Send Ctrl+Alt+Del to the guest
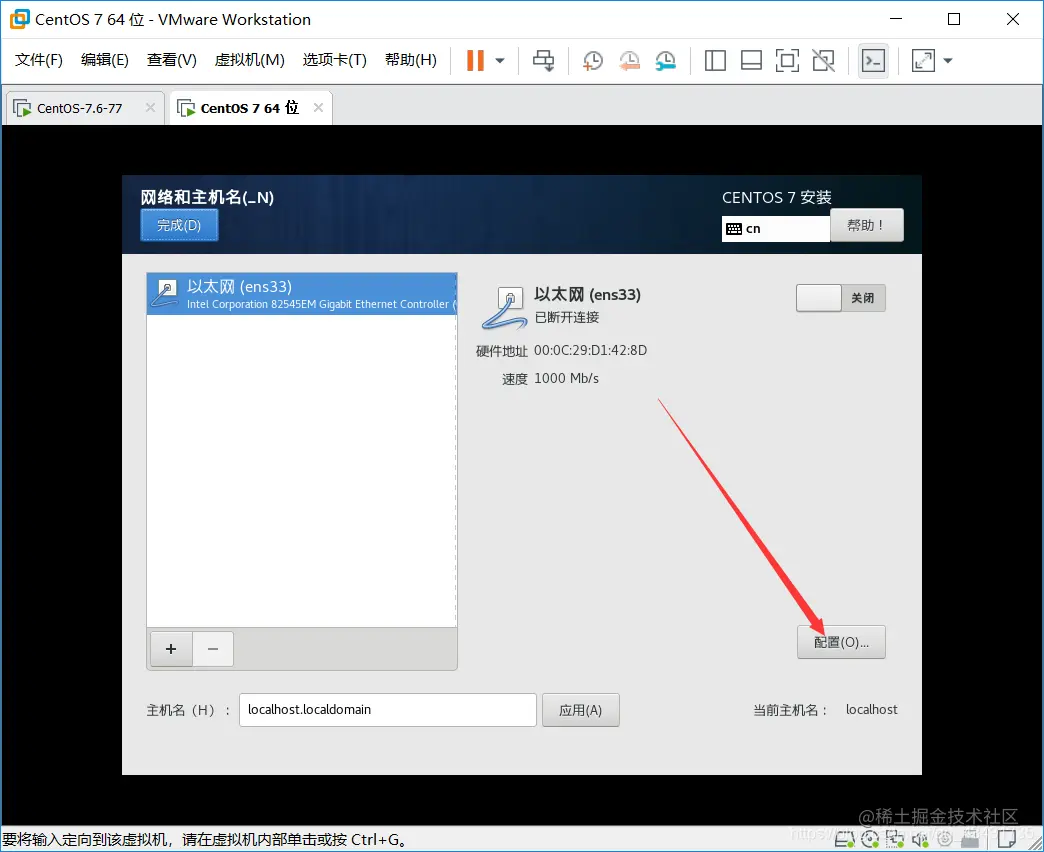The width and height of the screenshot is (1044, 852). coord(543,60)
